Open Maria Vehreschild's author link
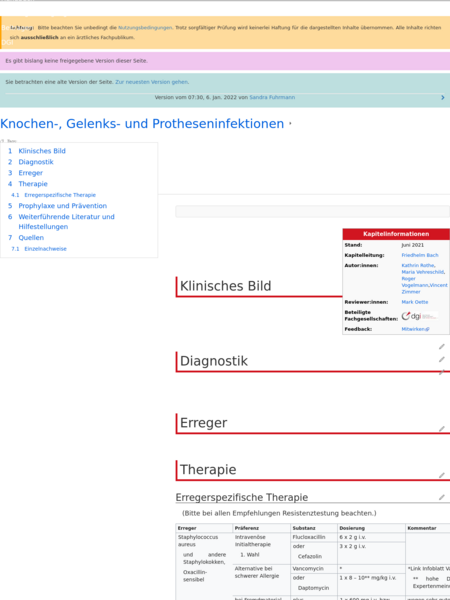 pos(422,272)
